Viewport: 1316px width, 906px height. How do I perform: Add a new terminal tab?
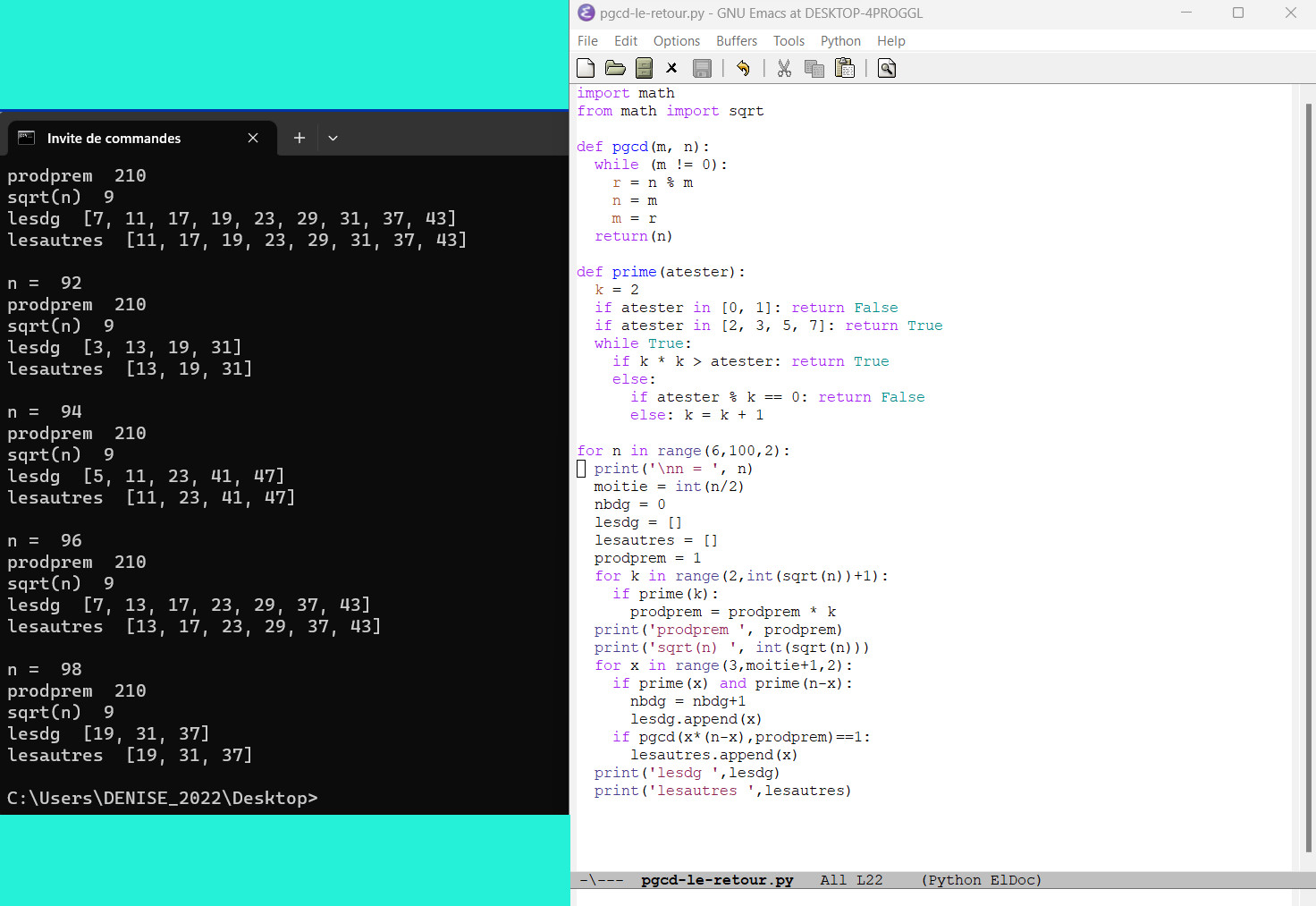(x=299, y=138)
